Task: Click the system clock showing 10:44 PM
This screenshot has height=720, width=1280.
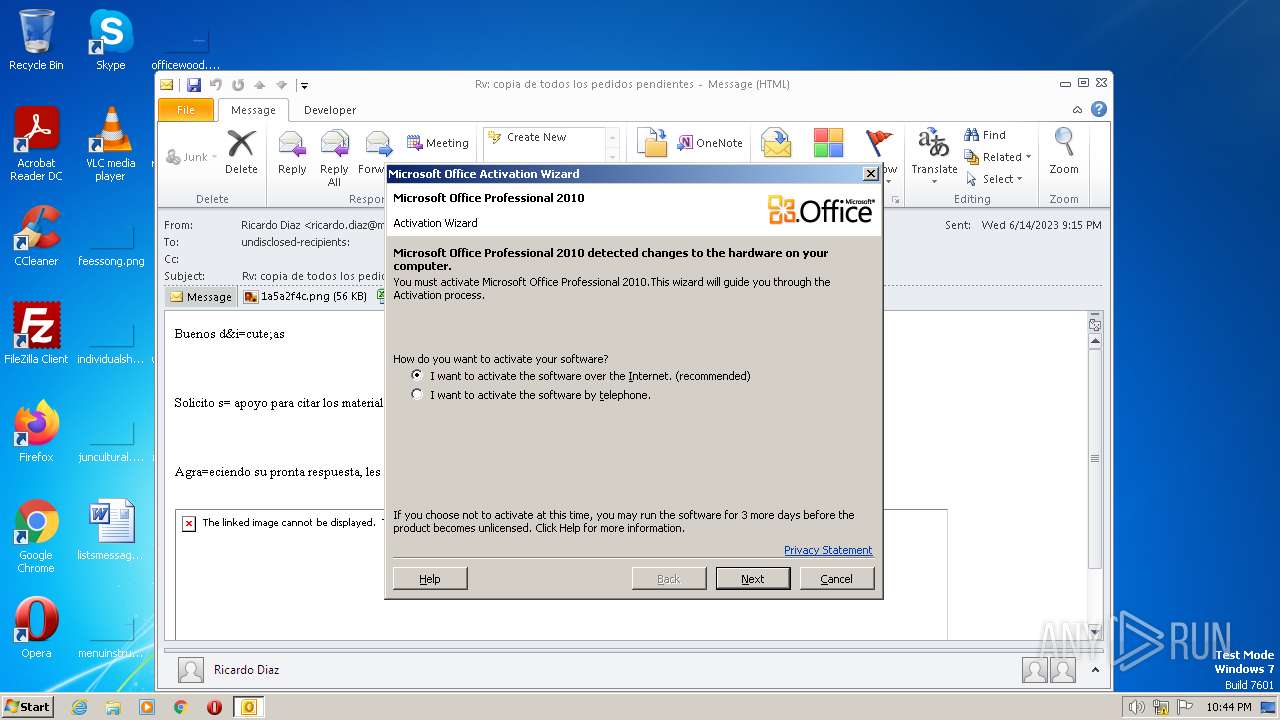Action: (x=1228, y=707)
